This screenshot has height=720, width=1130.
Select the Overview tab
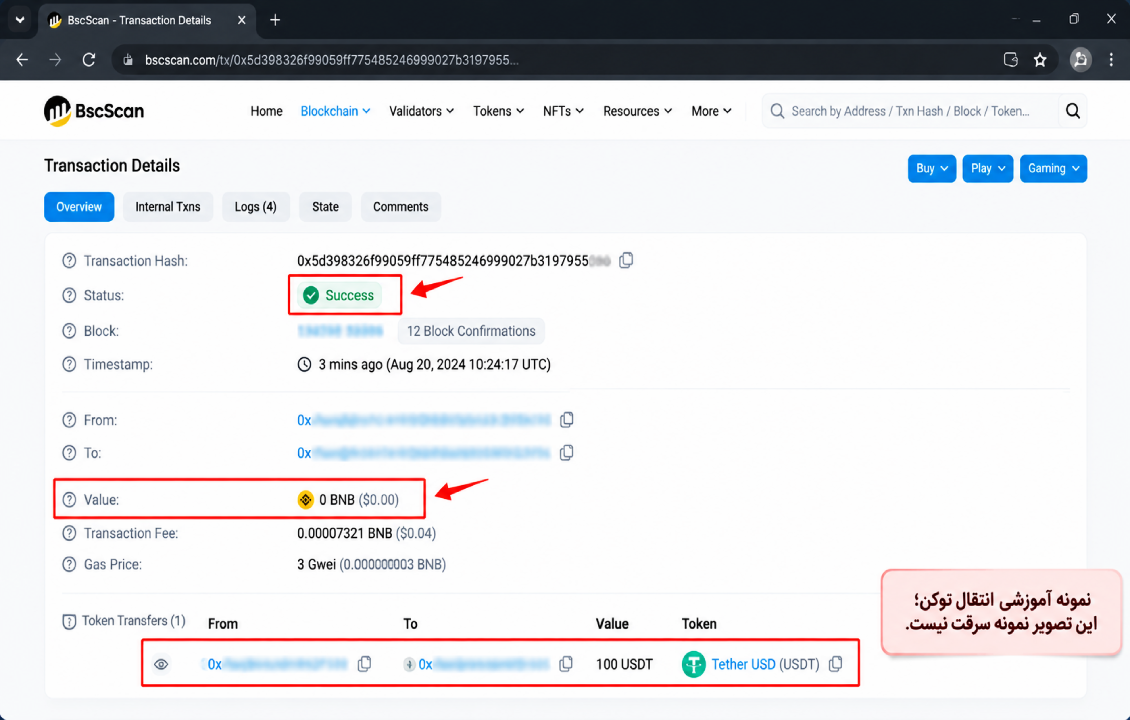(x=79, y=207)
